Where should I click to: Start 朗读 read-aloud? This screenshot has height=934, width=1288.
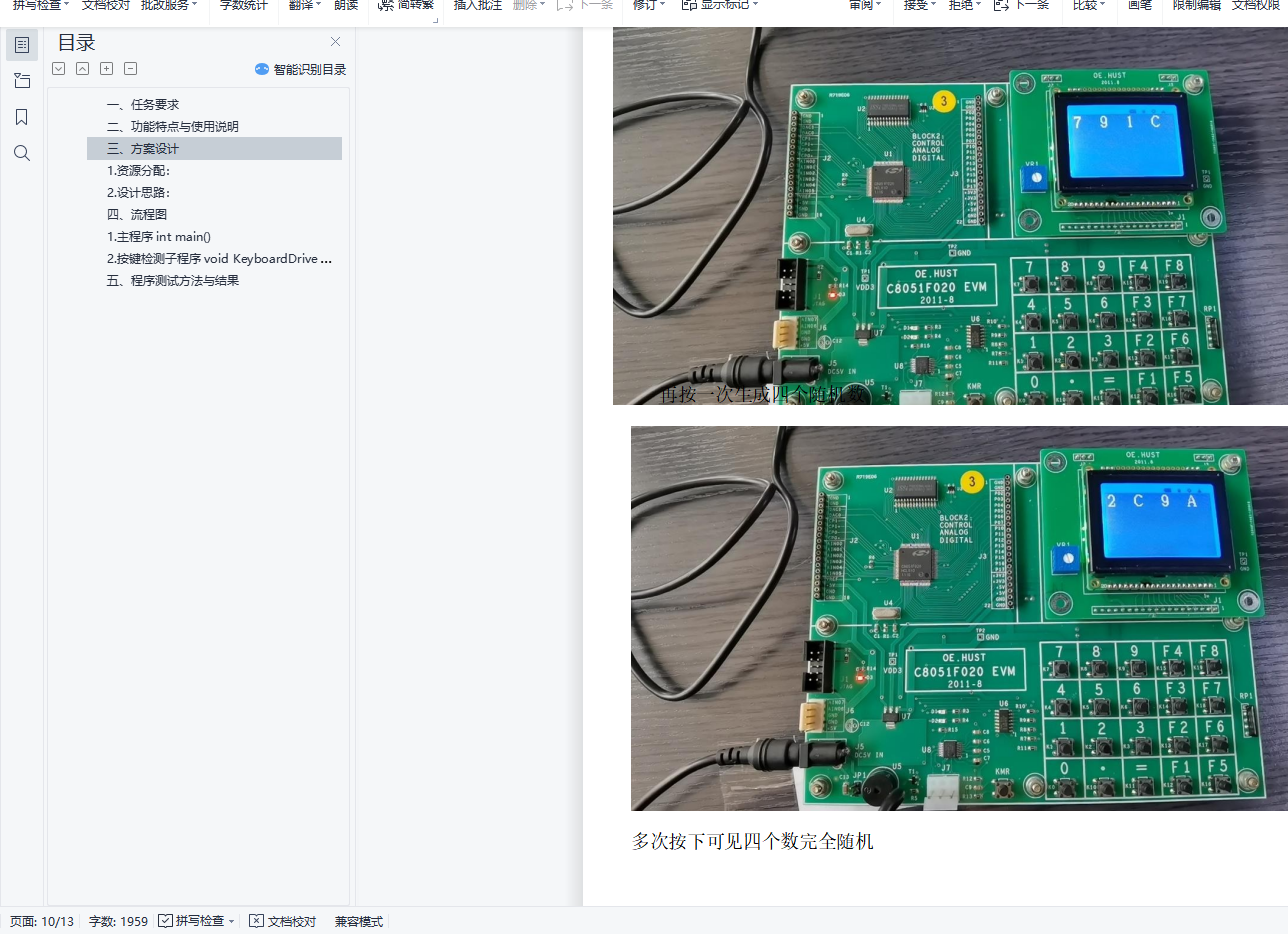(346, 5)
